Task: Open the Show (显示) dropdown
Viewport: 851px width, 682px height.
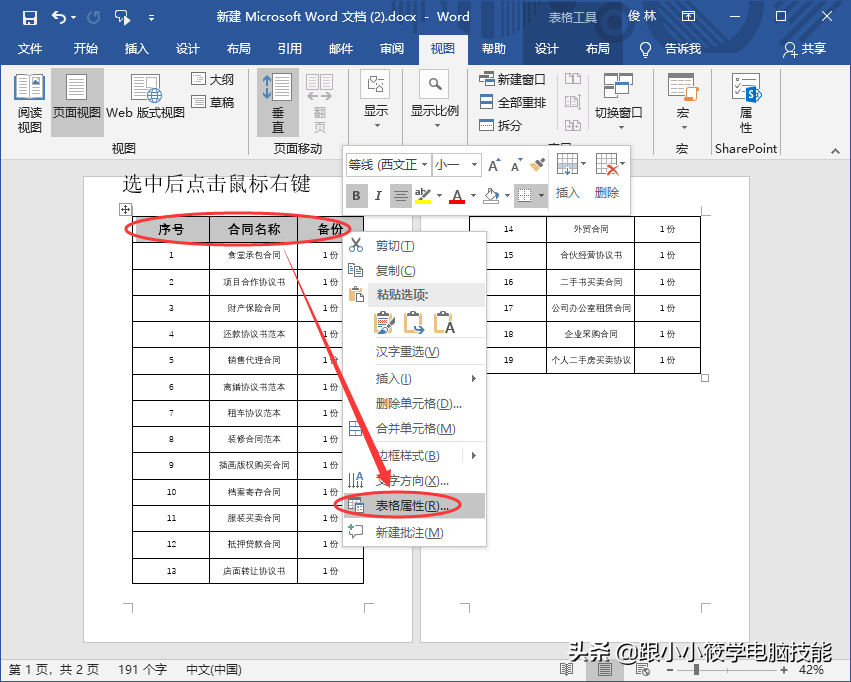Action: (376, 100)
